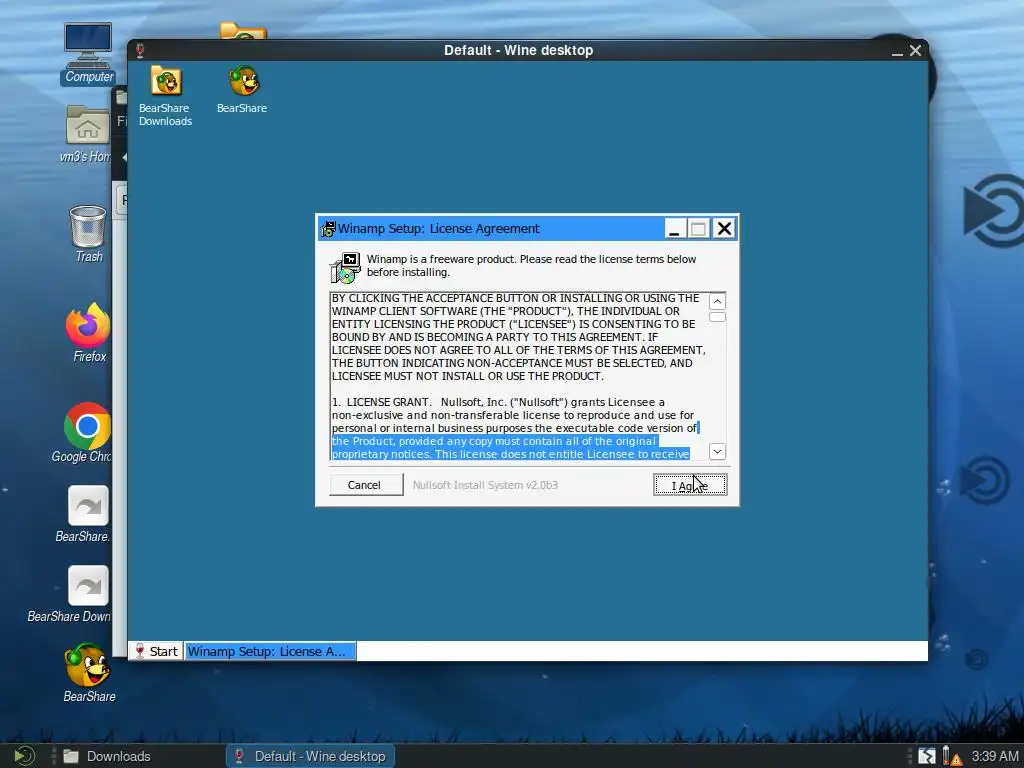
Task: Click the license scrollbar thumb
Action: 717,317
